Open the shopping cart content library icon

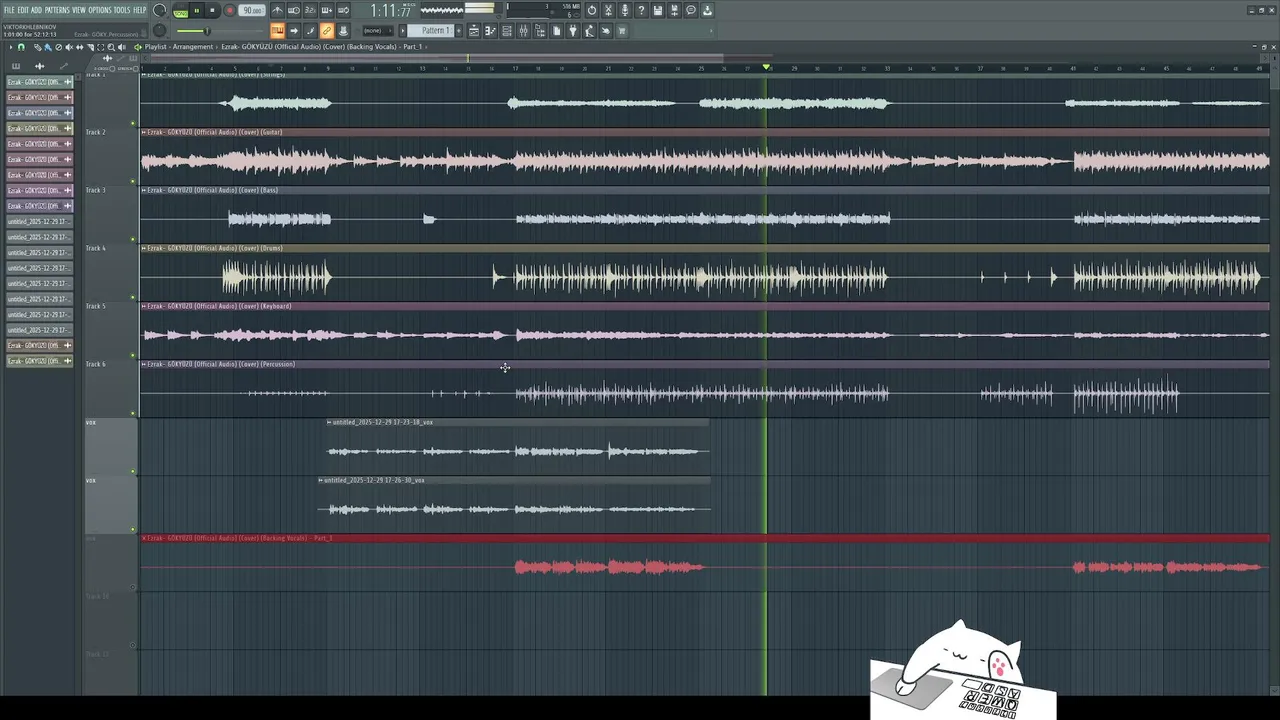click(x=622, y=31)
